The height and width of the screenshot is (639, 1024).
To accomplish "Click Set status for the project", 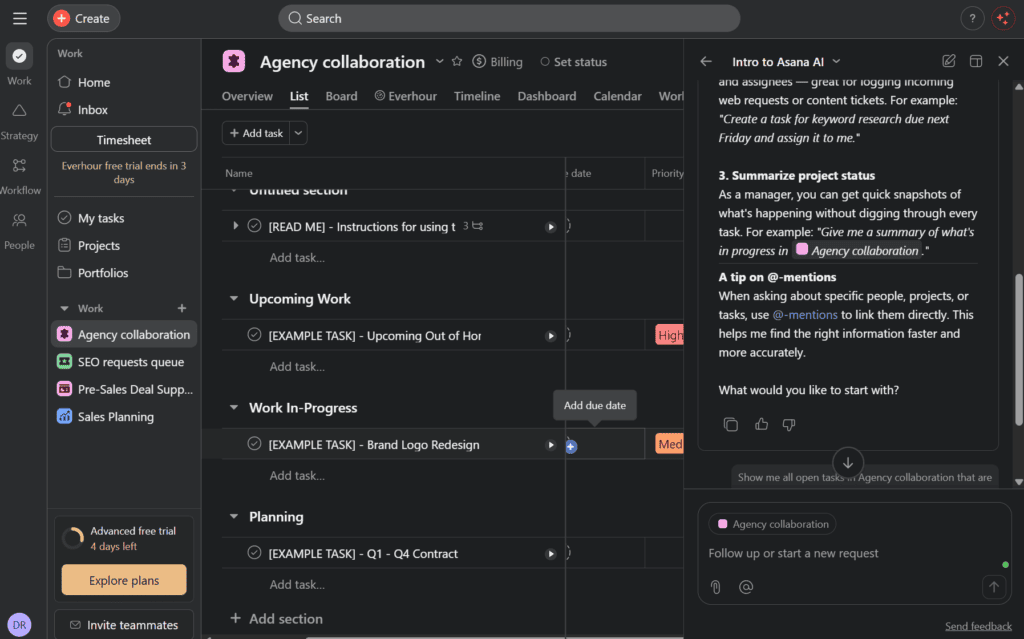I will pyautogui.click(x=573, y=61).
